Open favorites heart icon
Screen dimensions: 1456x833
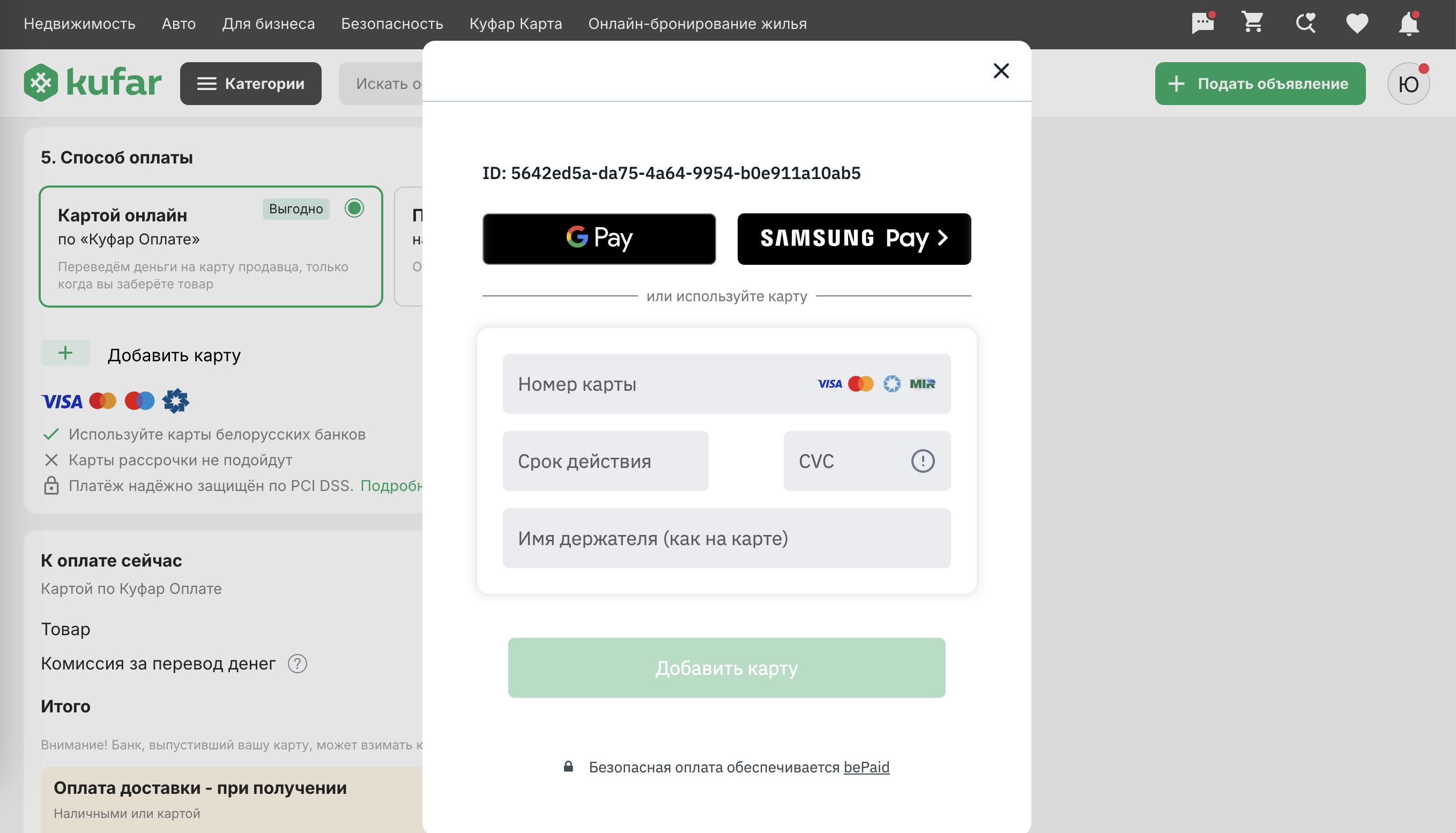click(1357, 24)
